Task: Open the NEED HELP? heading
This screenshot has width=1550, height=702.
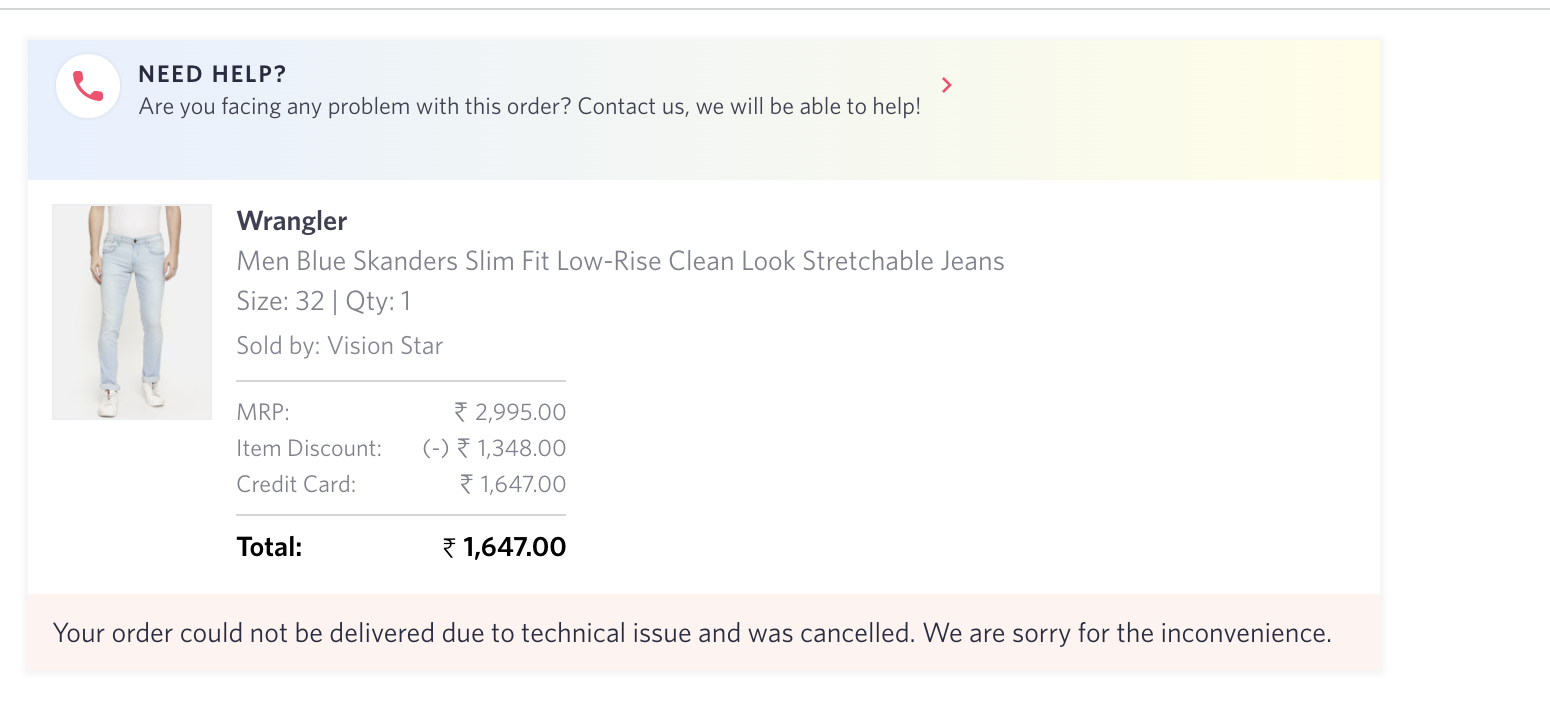Action: coord(212,74)
